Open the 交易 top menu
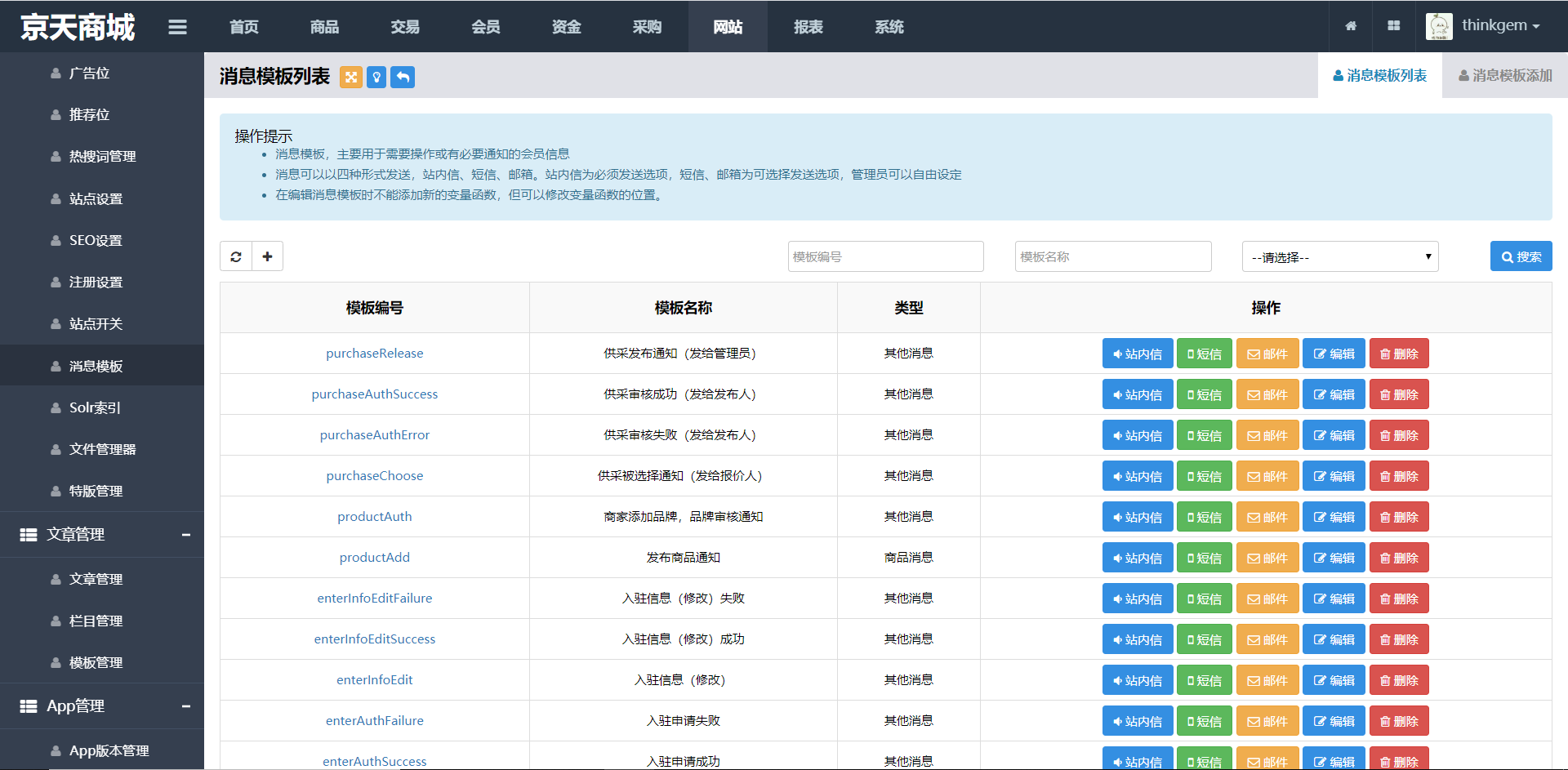 tap(405, 27)
